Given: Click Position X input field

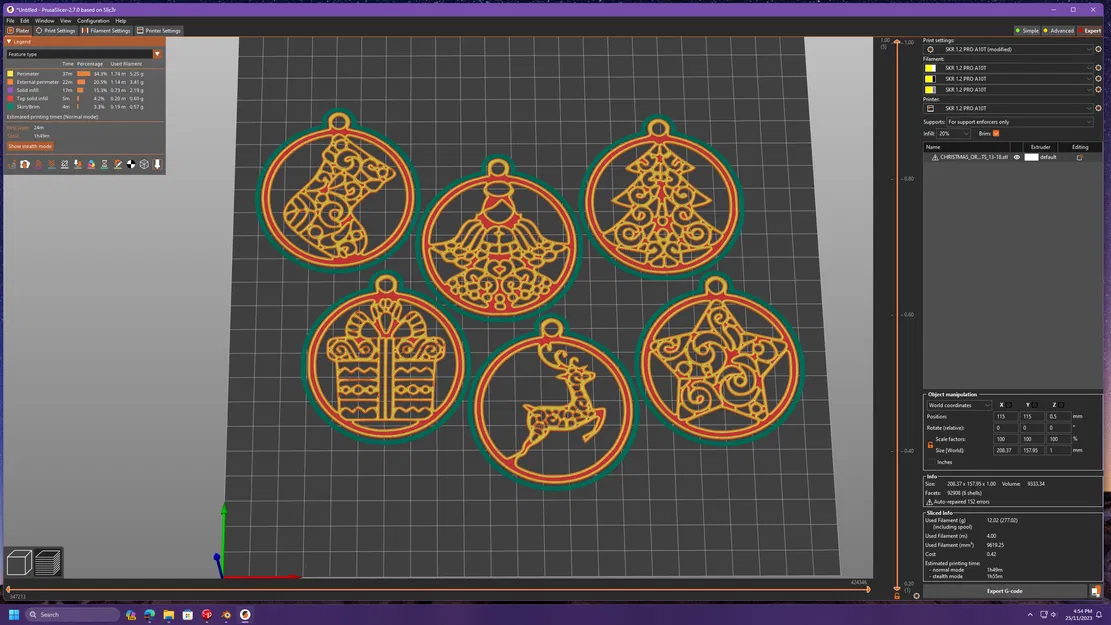Looking at the screenshot, I should (x=1004, y=417).
